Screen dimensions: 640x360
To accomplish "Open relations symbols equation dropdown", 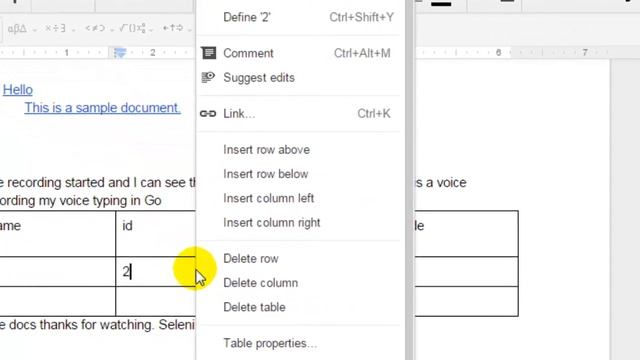I will click(99, 29).
